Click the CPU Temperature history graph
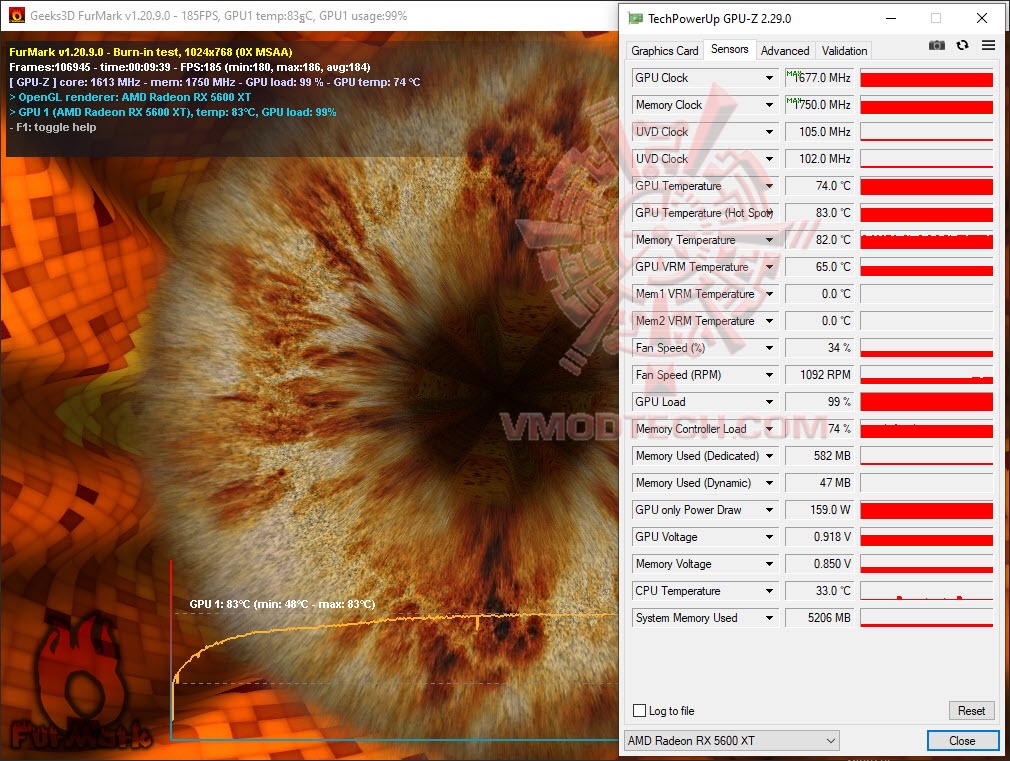 926,591
